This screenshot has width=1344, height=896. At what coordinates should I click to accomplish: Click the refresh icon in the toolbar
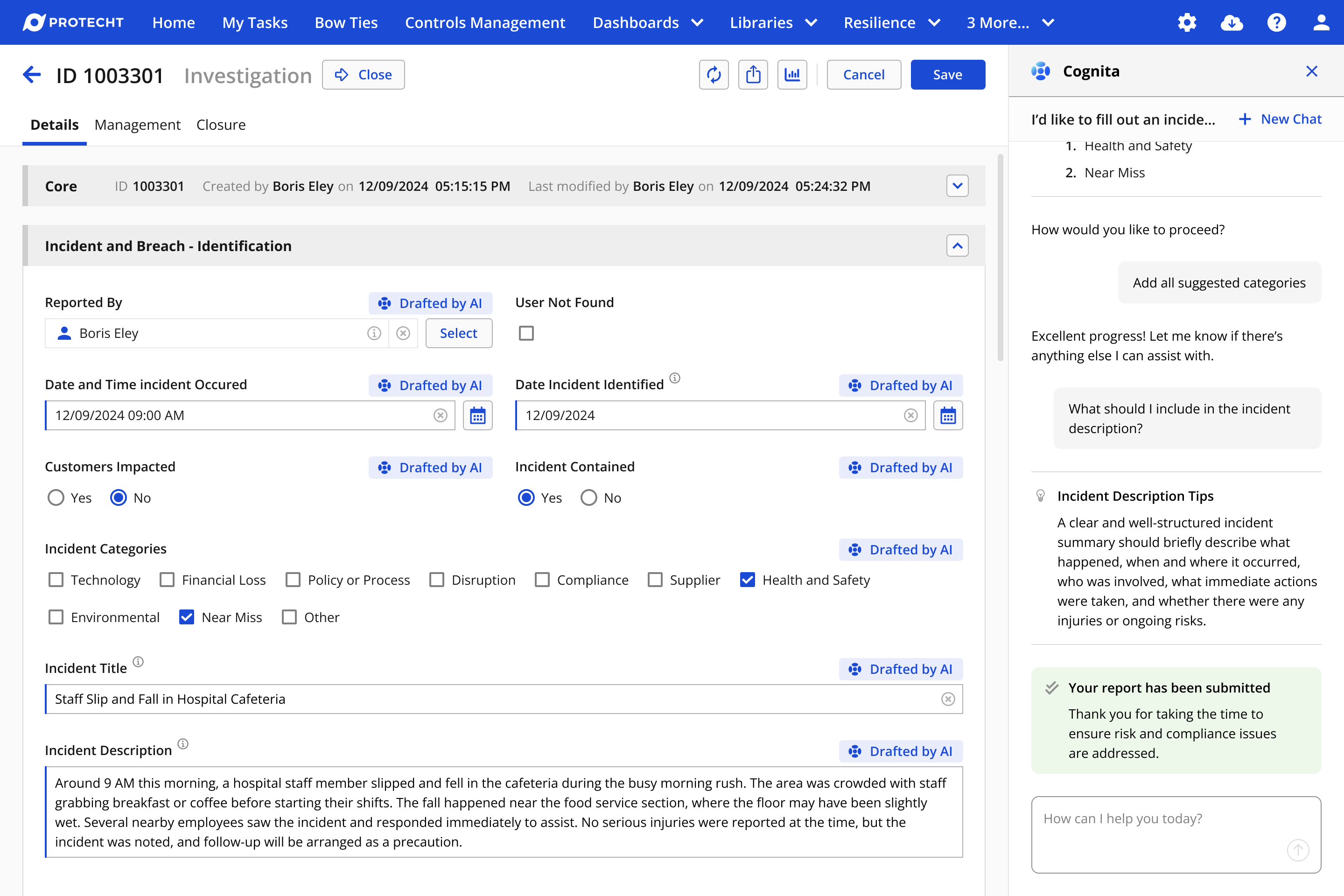(x=714, y=75)
